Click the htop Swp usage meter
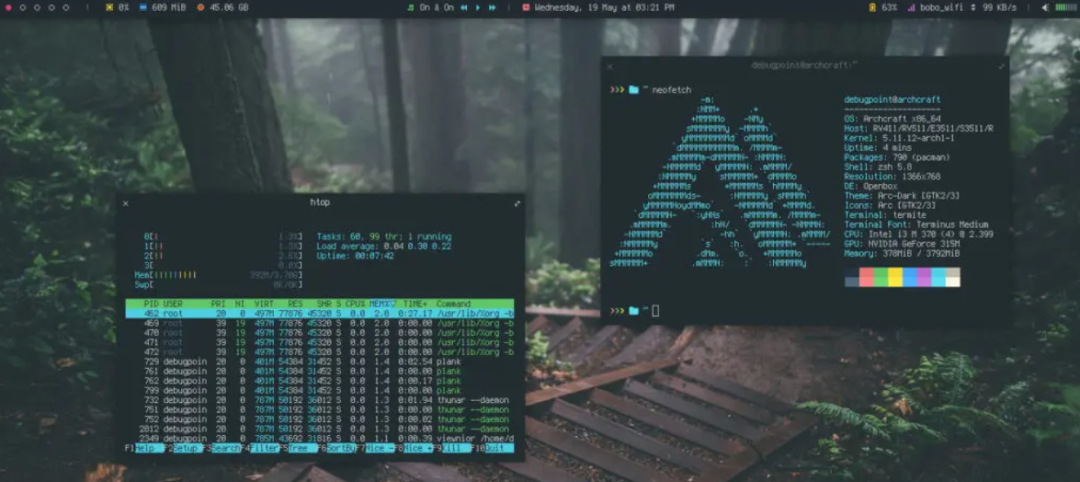 tap(219, 284)
